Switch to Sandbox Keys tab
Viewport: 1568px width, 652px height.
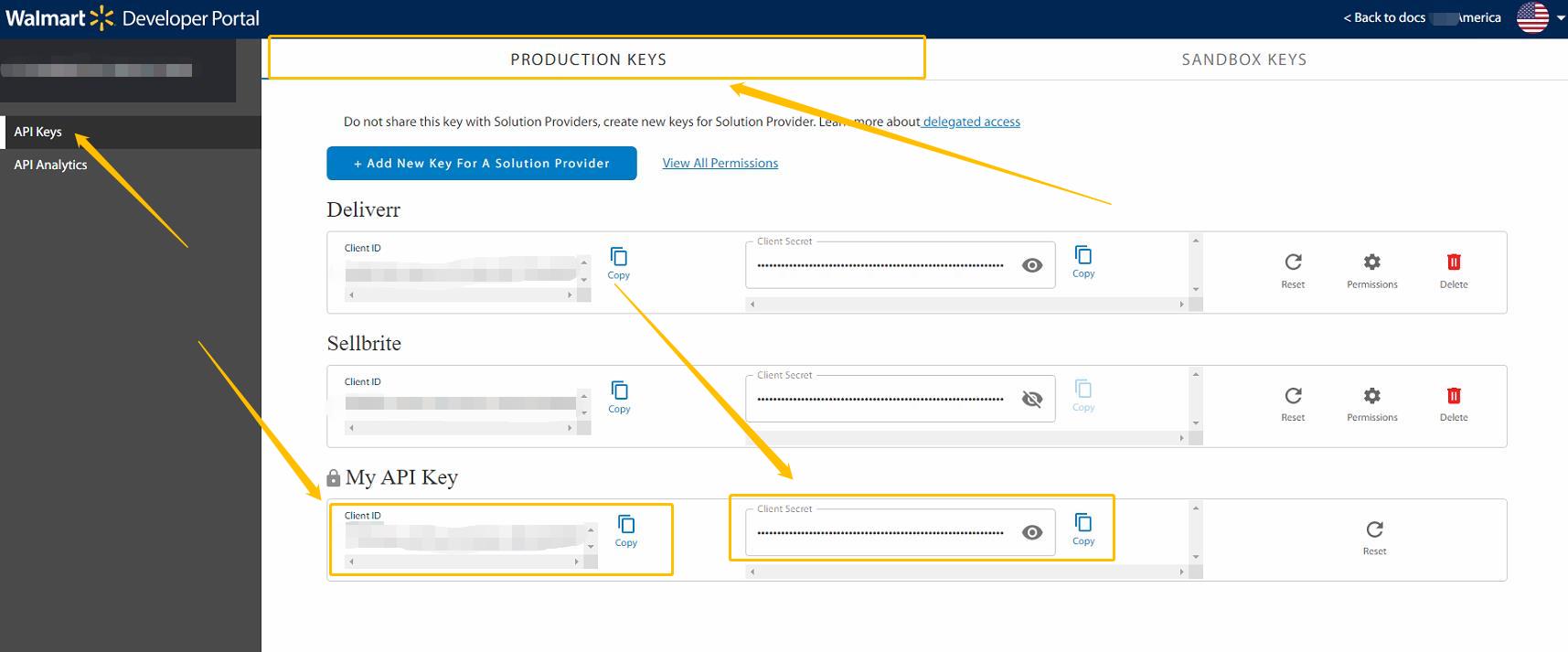1243,59
